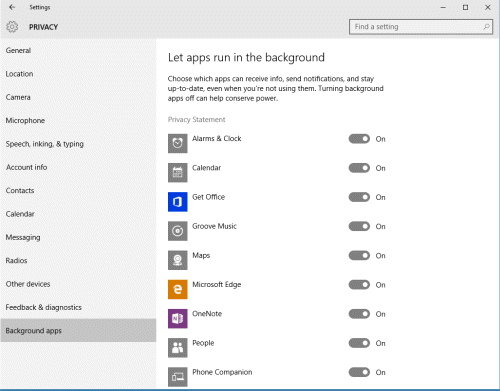The height and width of the screenshot is (391, 500).
Task: Select Microphone in the sidebar
Action: [x=78, y=120]
